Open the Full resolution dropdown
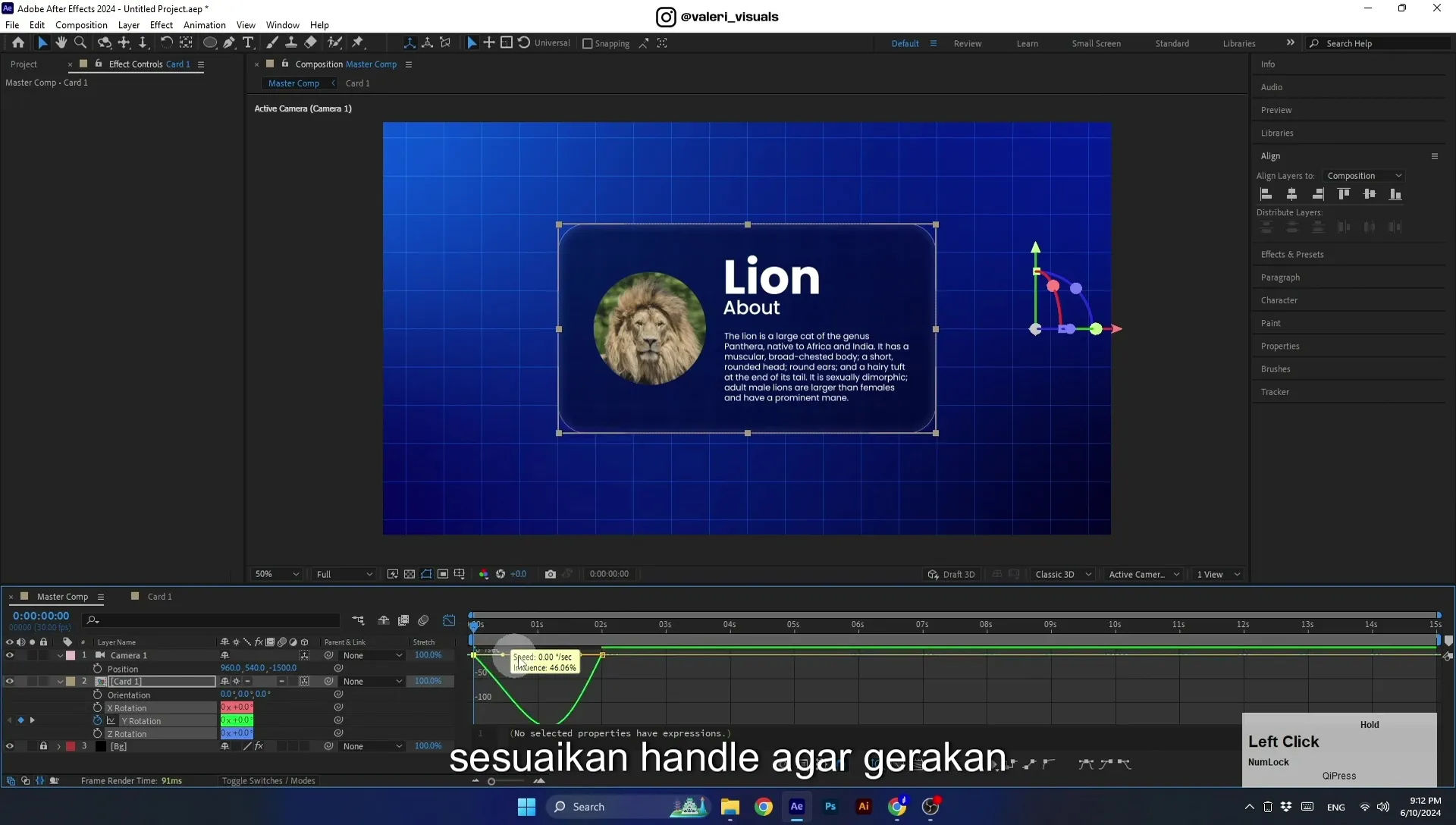This screenshot has height=825, width=1456. click(x=344, y=574)
